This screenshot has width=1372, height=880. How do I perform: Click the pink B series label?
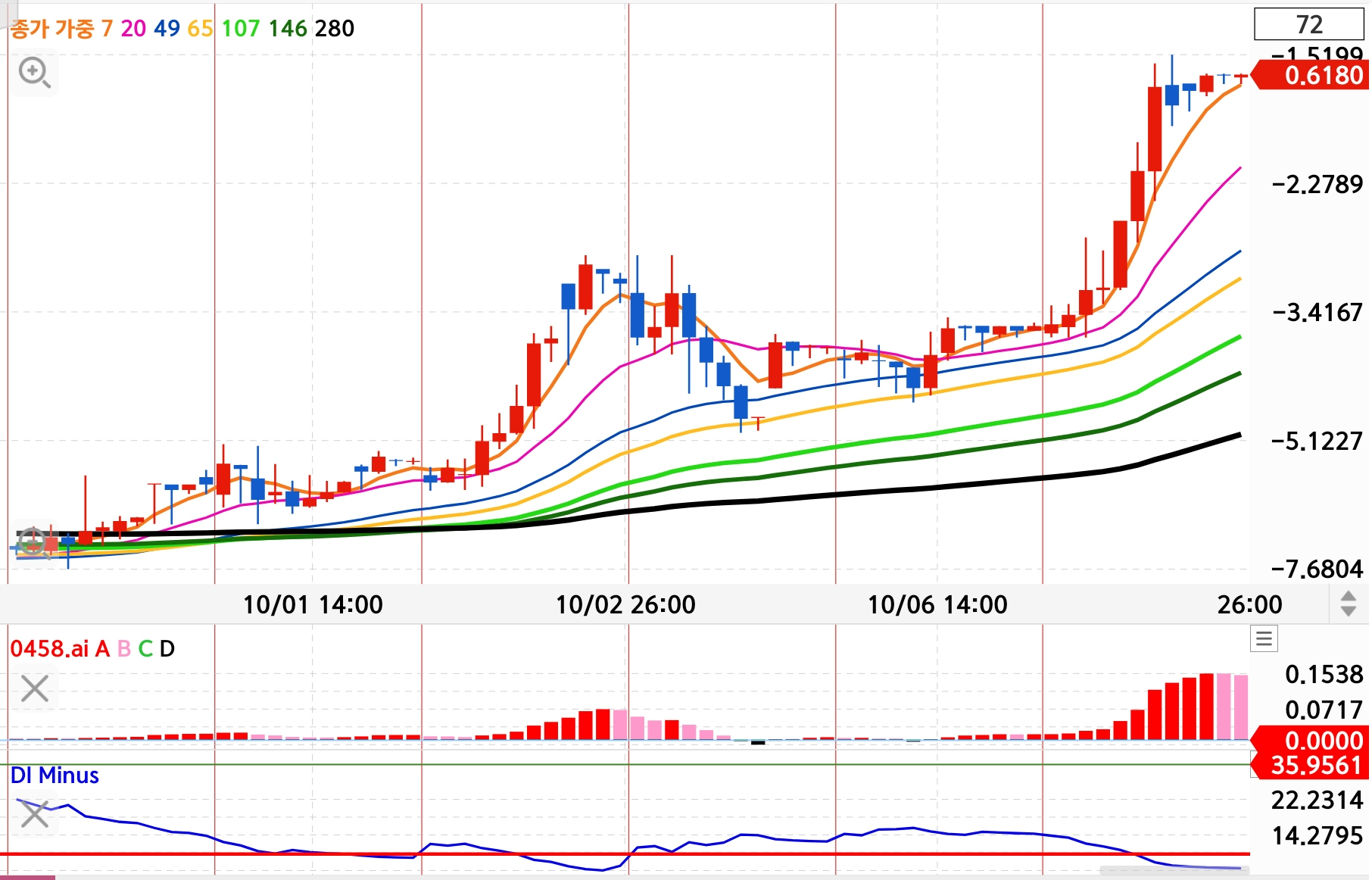coord(124,649)
